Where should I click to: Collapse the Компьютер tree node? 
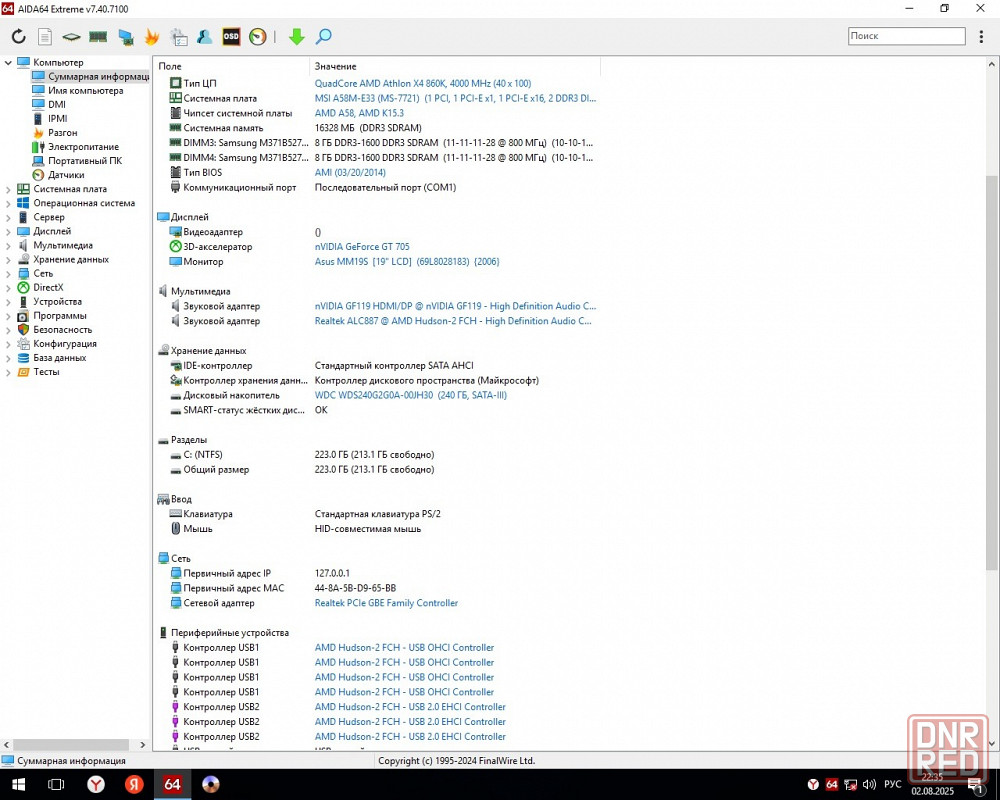[x=8, y=63]
